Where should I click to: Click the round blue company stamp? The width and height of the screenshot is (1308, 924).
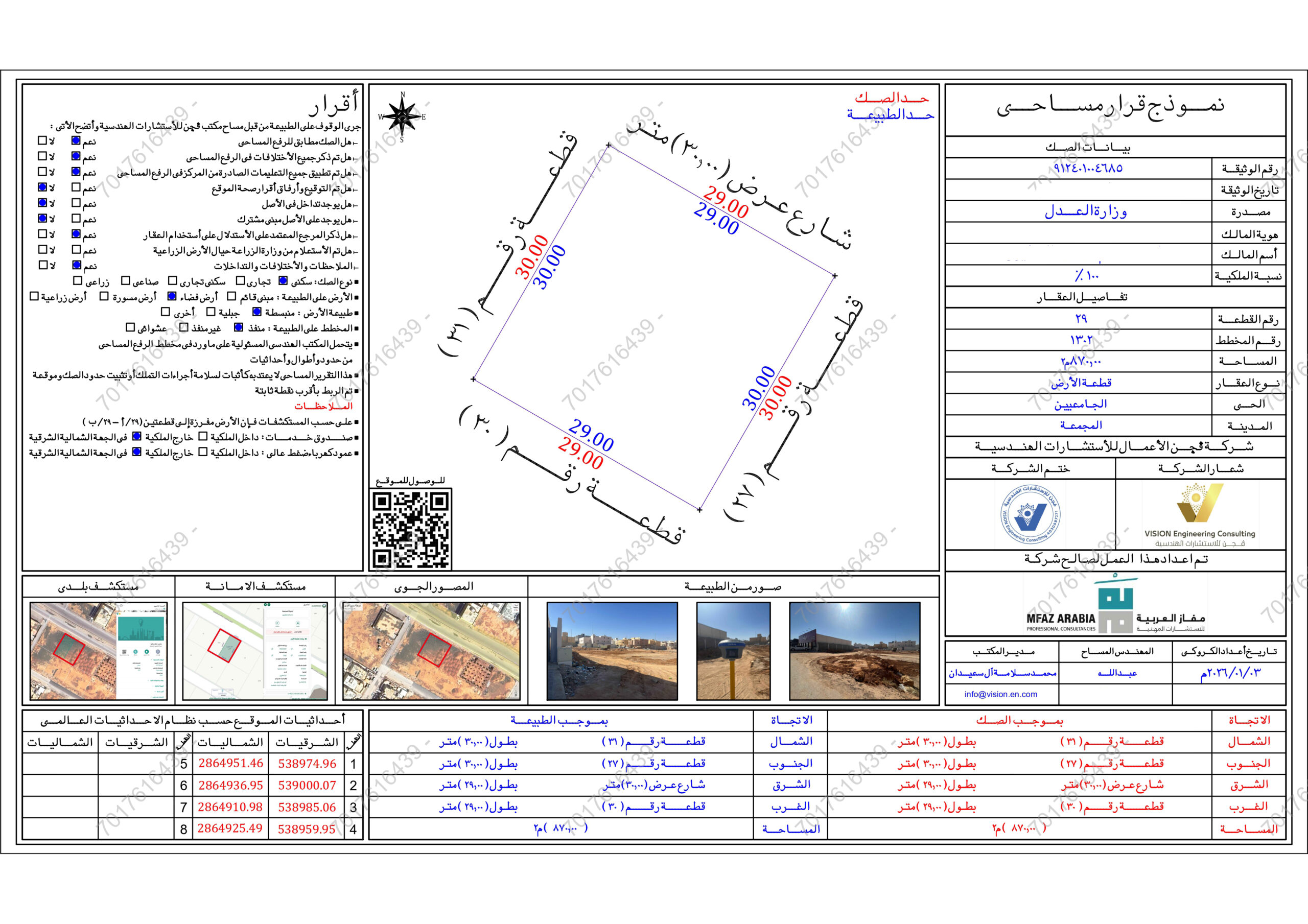1031,515
